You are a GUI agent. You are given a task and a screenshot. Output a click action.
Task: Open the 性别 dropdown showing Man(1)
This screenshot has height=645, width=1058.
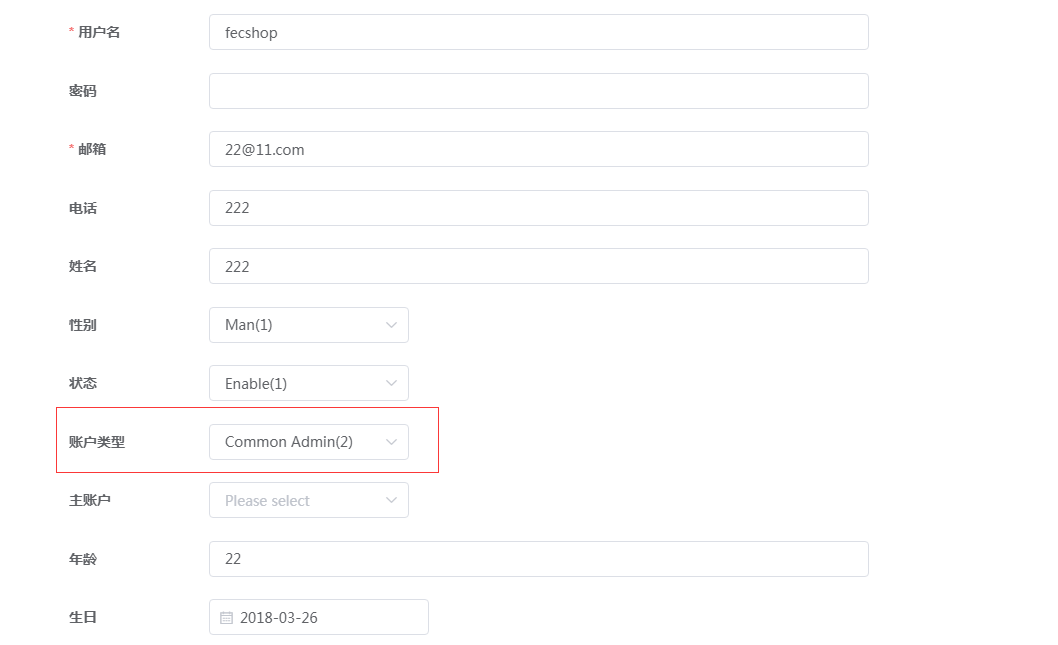309,325
